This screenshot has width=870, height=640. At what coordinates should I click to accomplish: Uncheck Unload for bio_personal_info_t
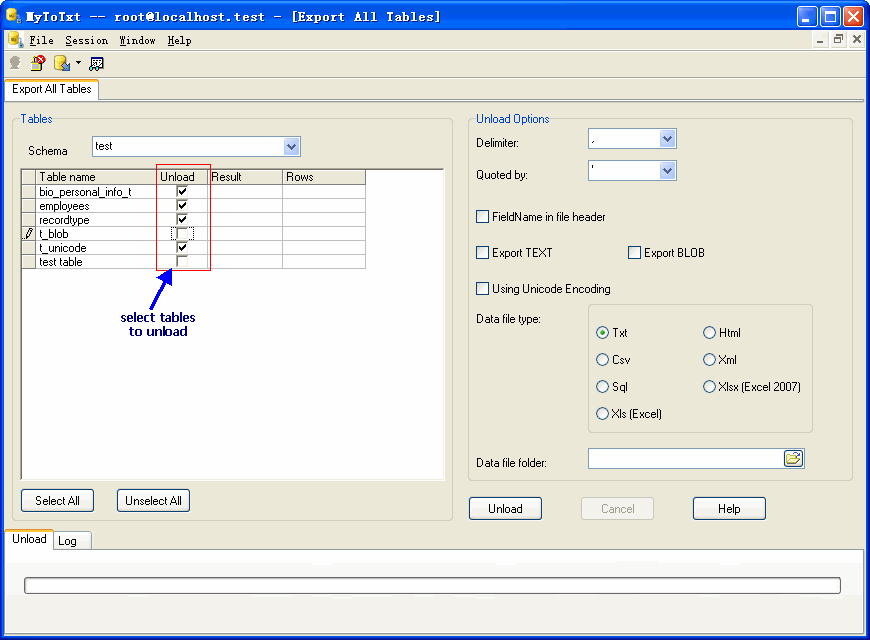click(182, 192)
